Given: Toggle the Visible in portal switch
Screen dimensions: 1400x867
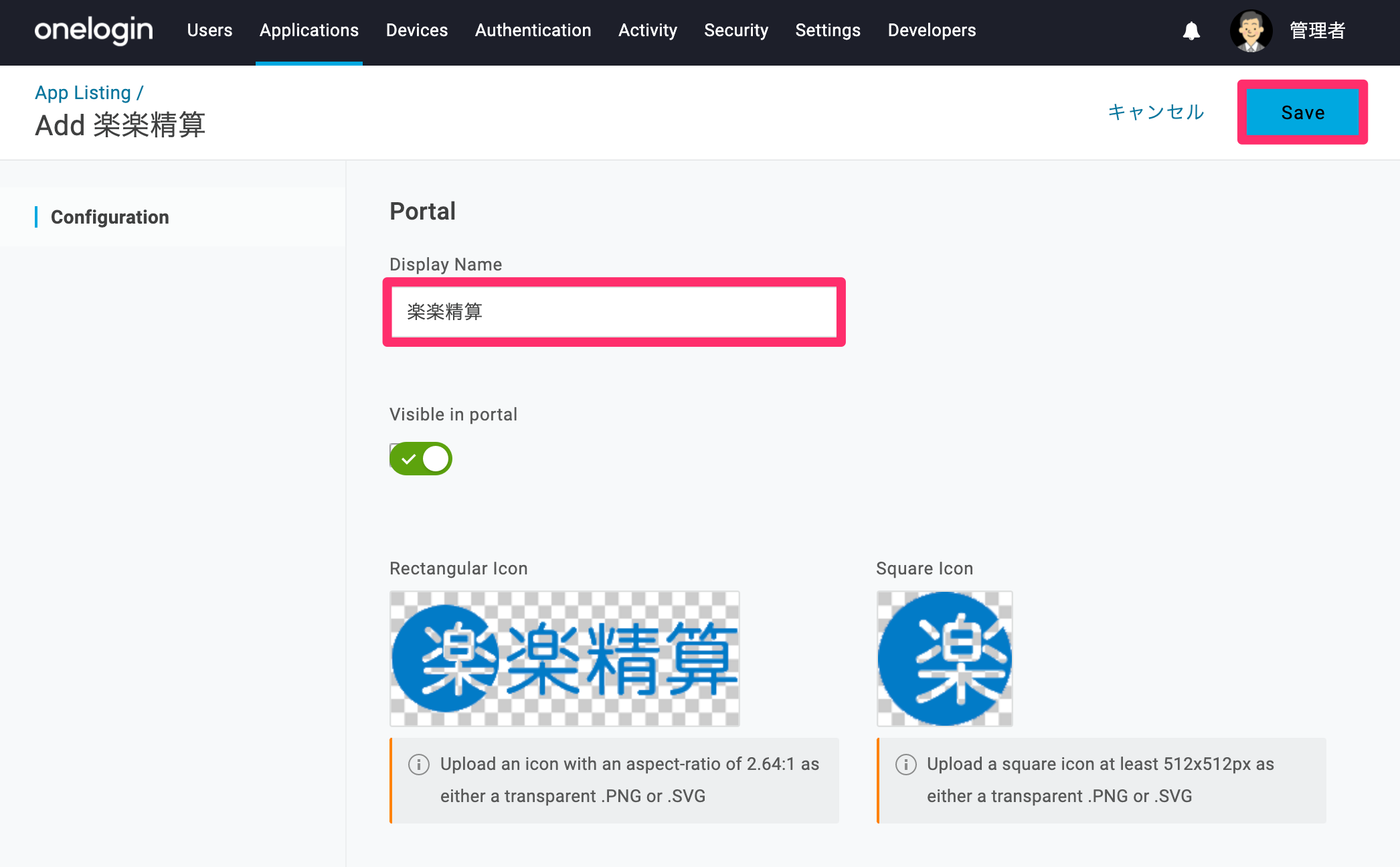Looking at the screenshot, I should 421,459.
